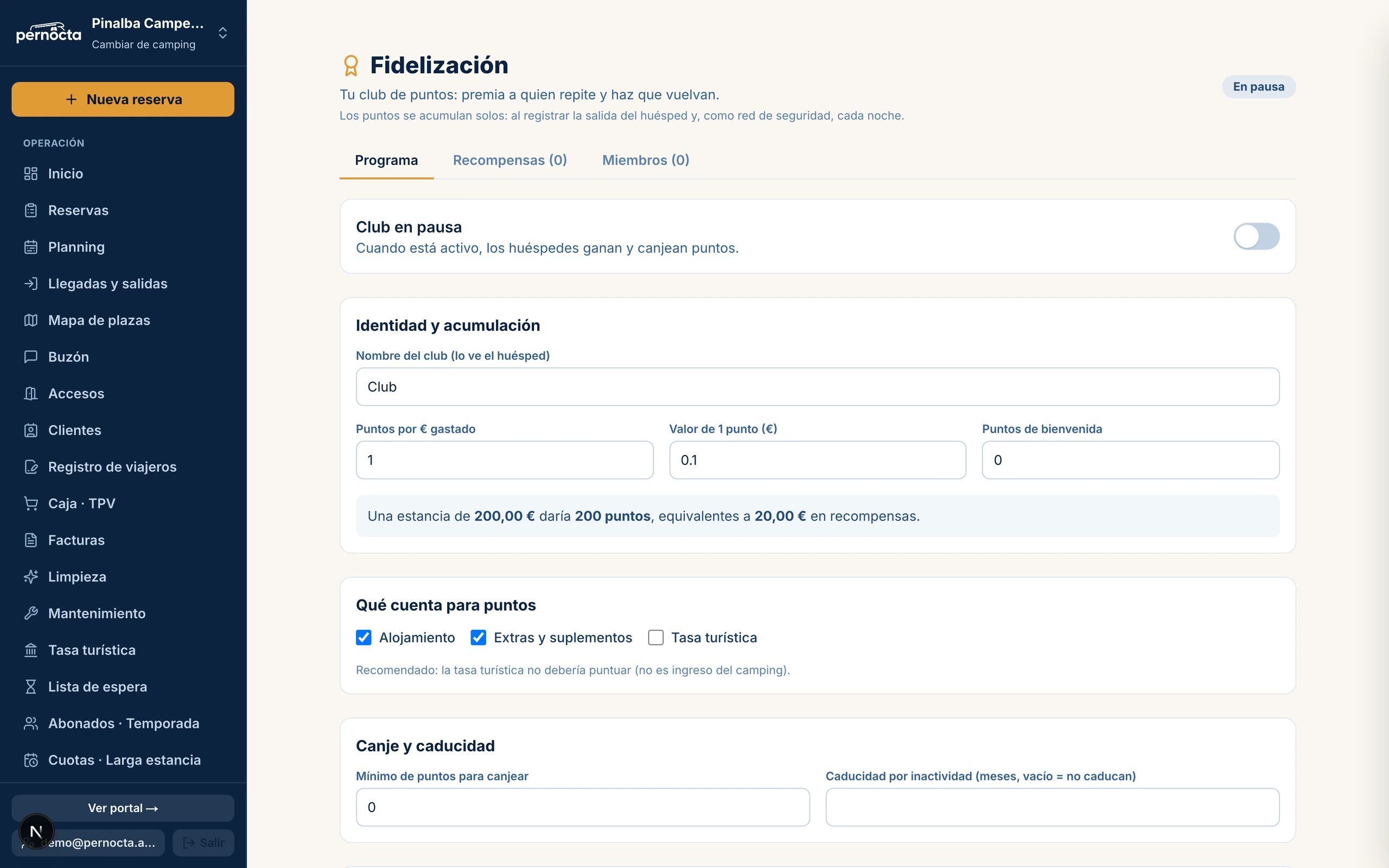Activate the Club en pausa switch

tap(1257, 237)
